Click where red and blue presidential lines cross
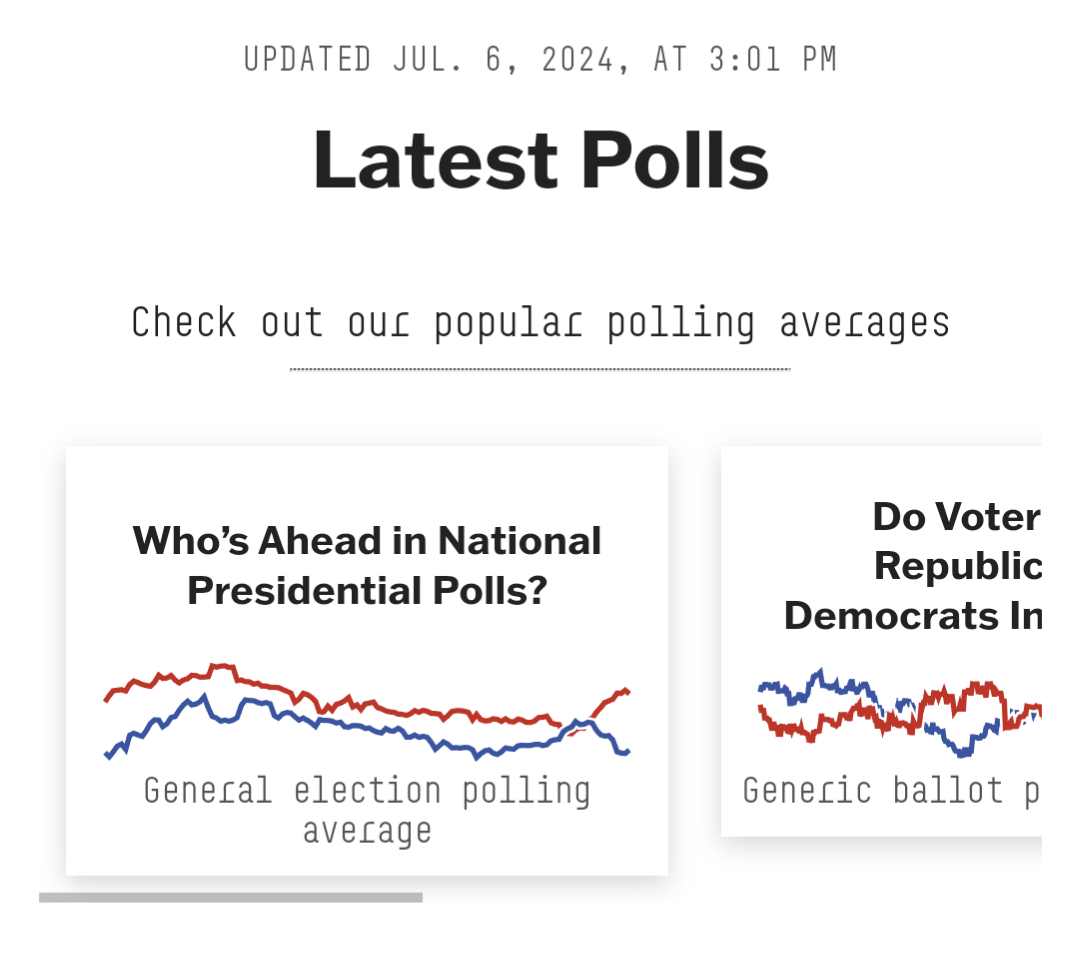Viewport: 1079px width, 959px height. (577, 726)
